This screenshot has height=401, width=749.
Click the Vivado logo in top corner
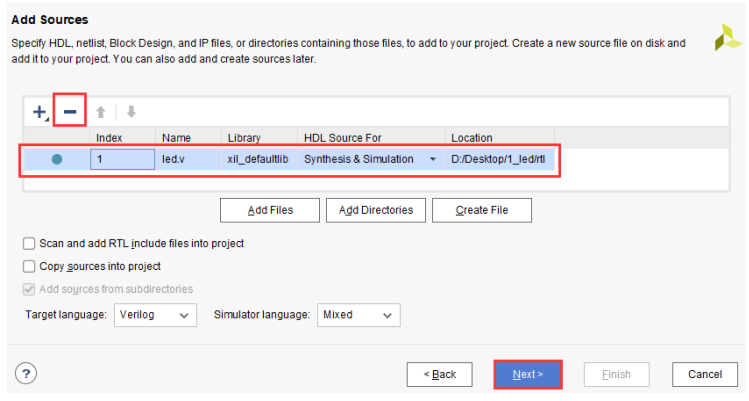[727, 38]
